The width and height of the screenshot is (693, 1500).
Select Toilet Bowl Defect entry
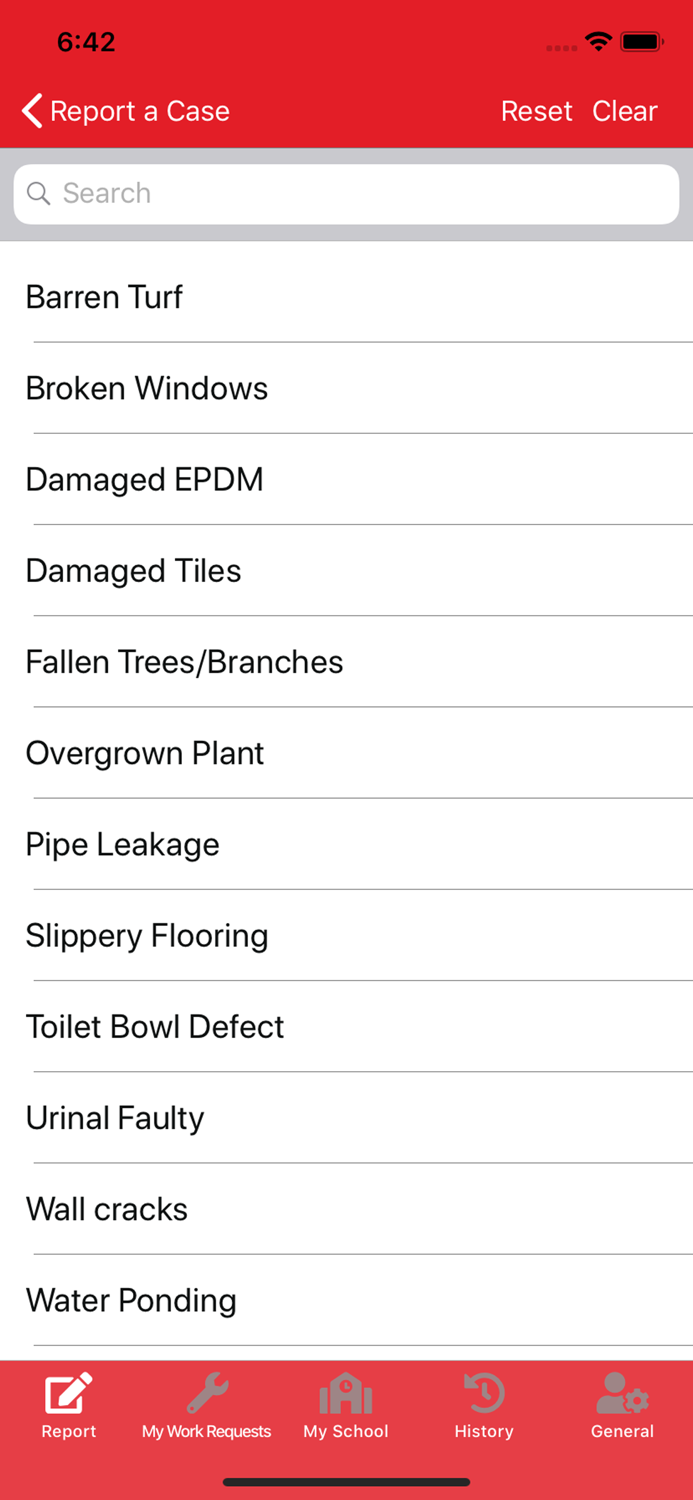click(155, 1027)
